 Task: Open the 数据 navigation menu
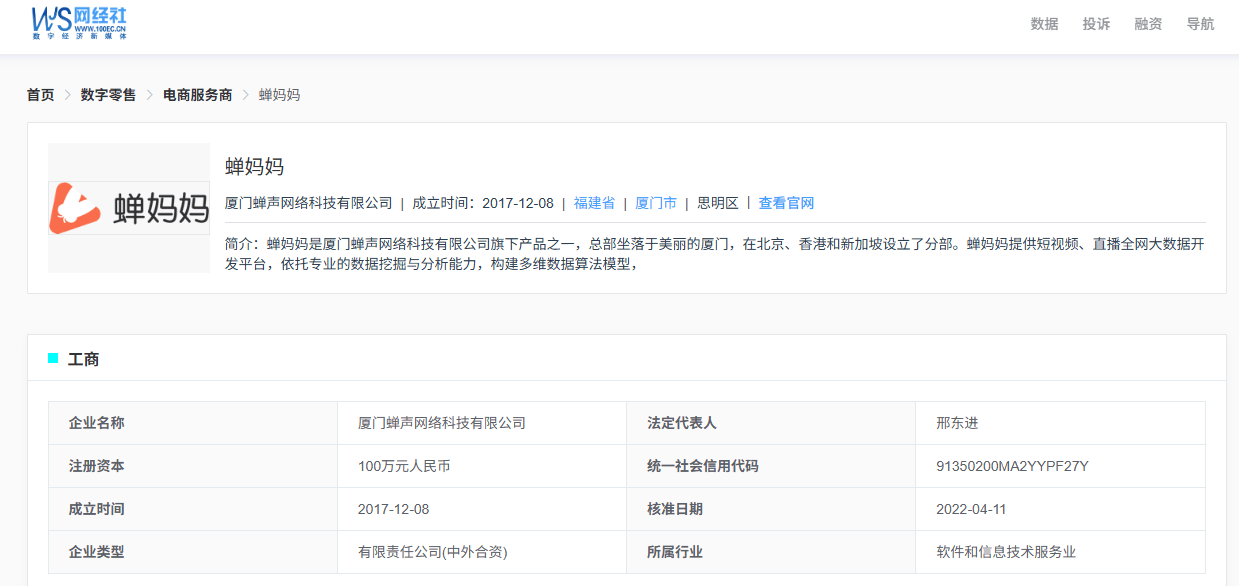(1044, 24)
